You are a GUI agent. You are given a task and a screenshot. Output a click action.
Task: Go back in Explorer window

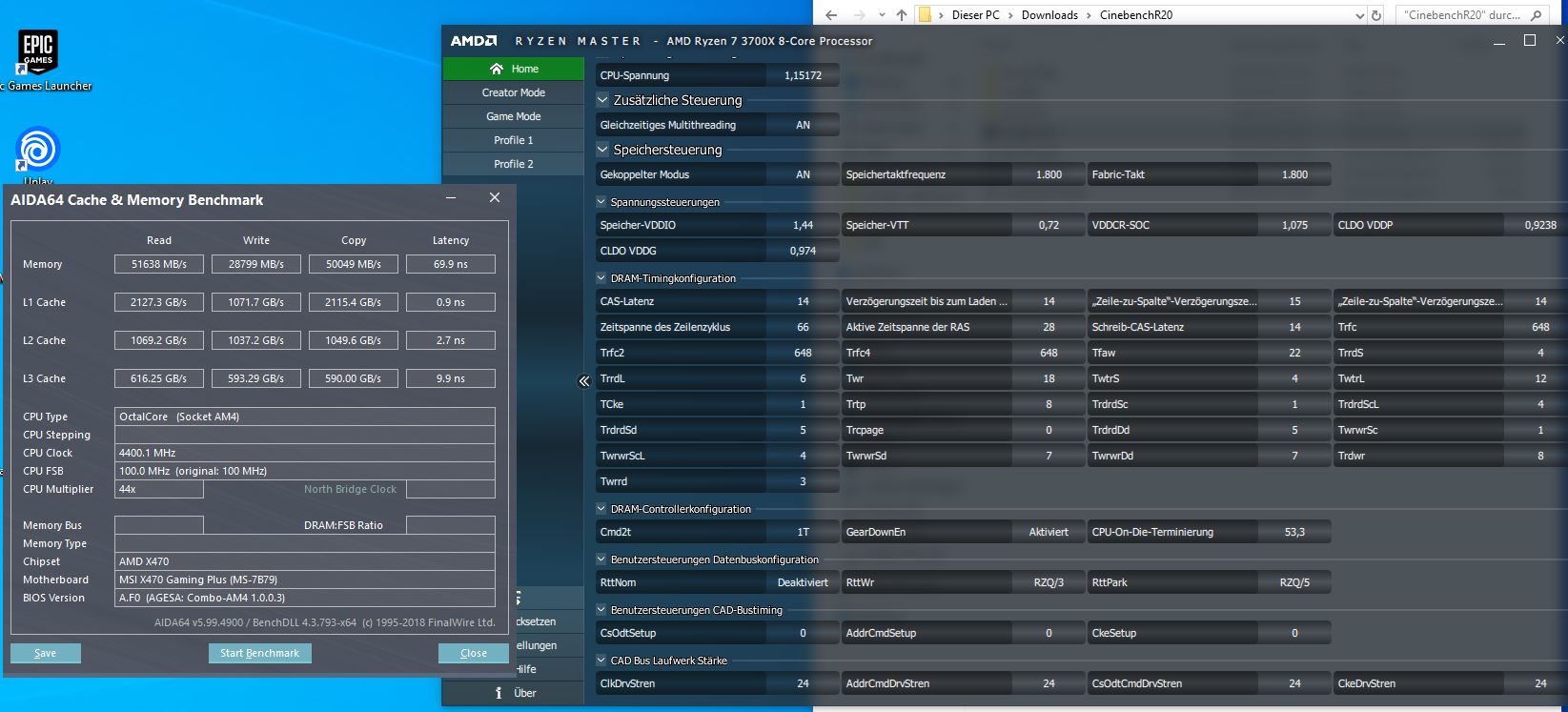click(831, 15)
